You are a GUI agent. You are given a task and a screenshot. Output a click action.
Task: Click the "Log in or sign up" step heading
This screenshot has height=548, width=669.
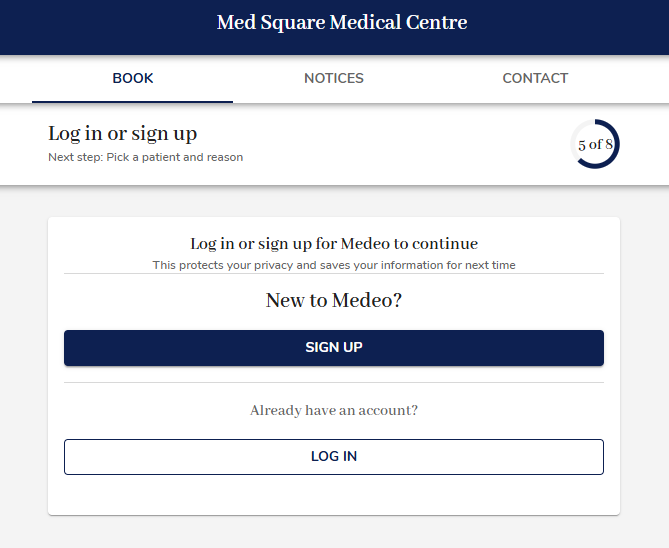[123, 134]
